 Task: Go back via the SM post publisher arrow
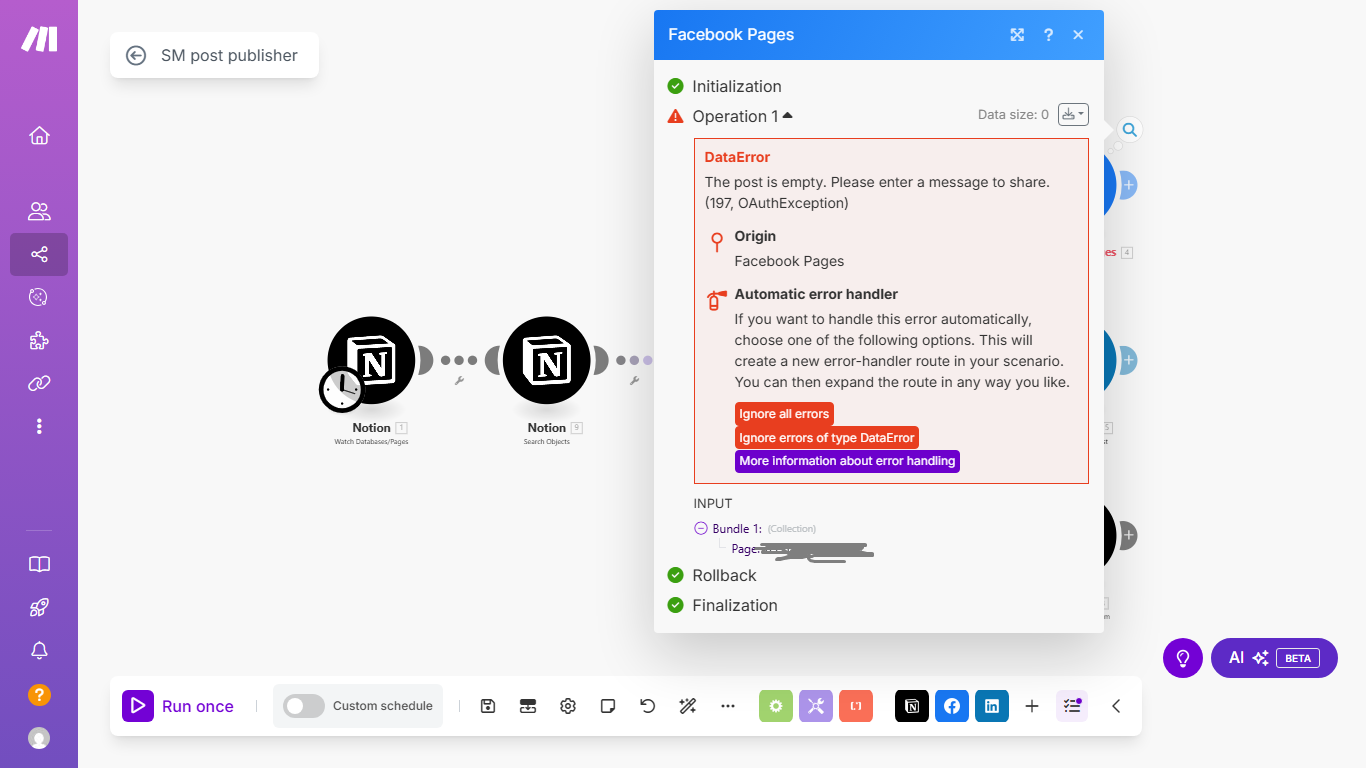(x=136, y=55)
